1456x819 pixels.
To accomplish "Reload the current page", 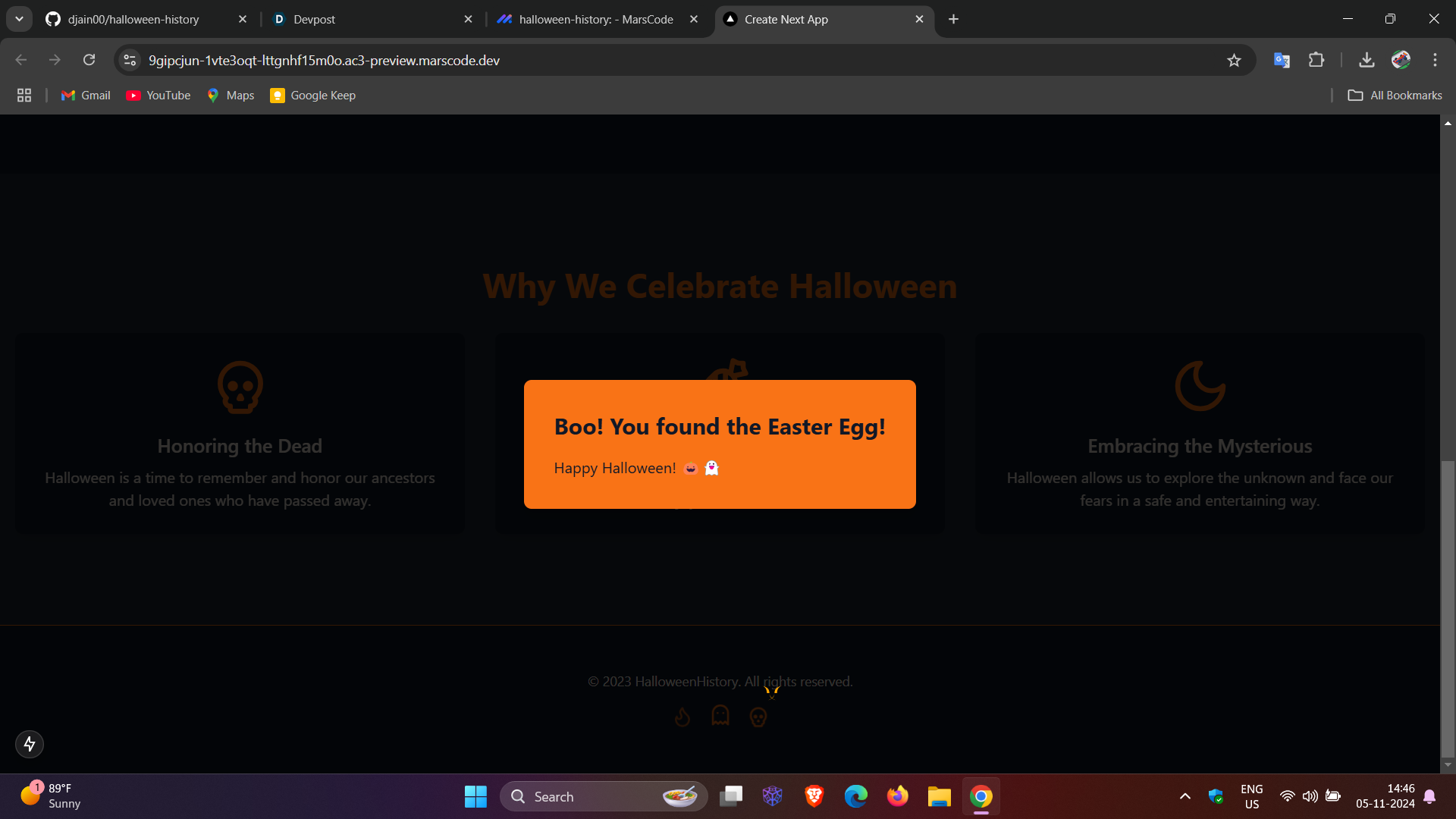I will pos(89,61).
